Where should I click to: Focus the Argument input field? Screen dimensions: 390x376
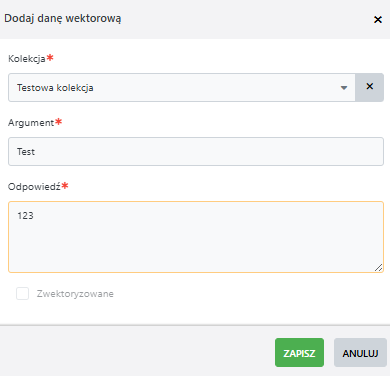point(196,151)
